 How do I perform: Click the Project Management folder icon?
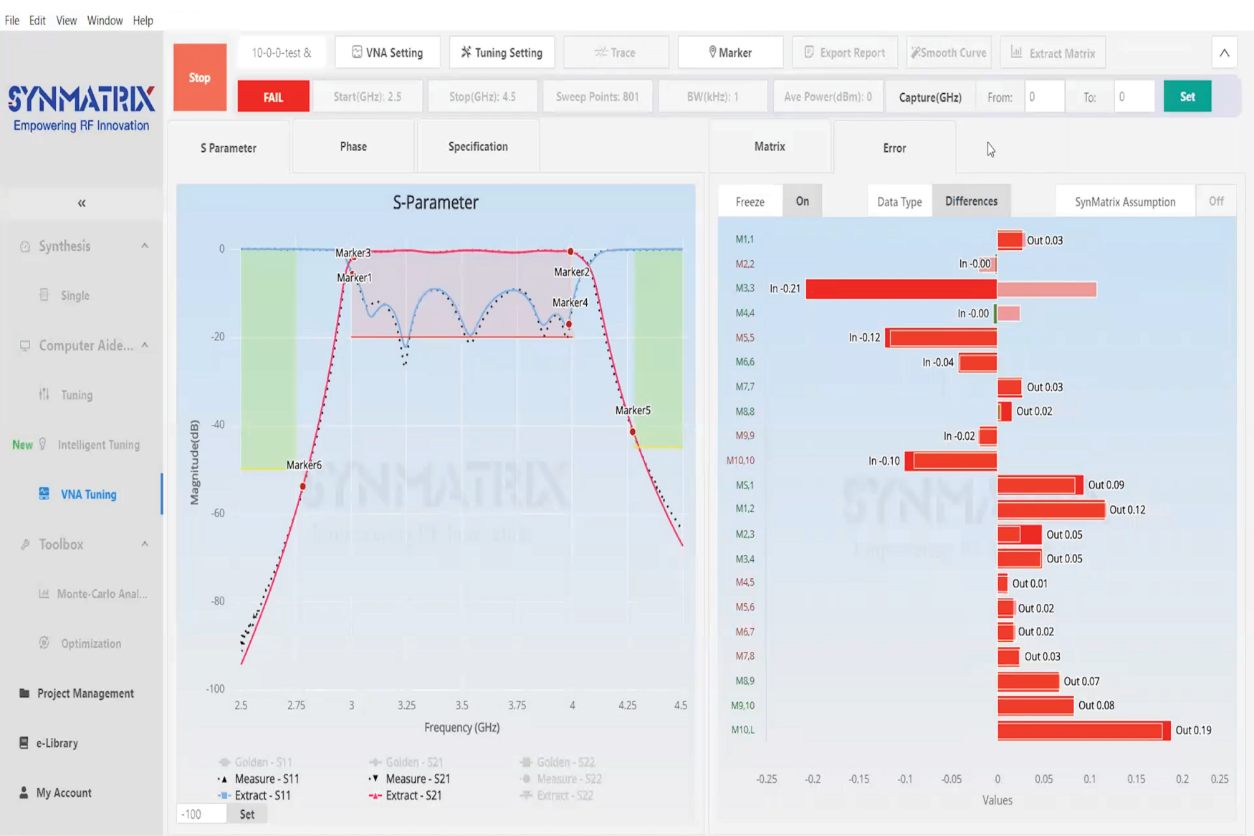[24, 693]
